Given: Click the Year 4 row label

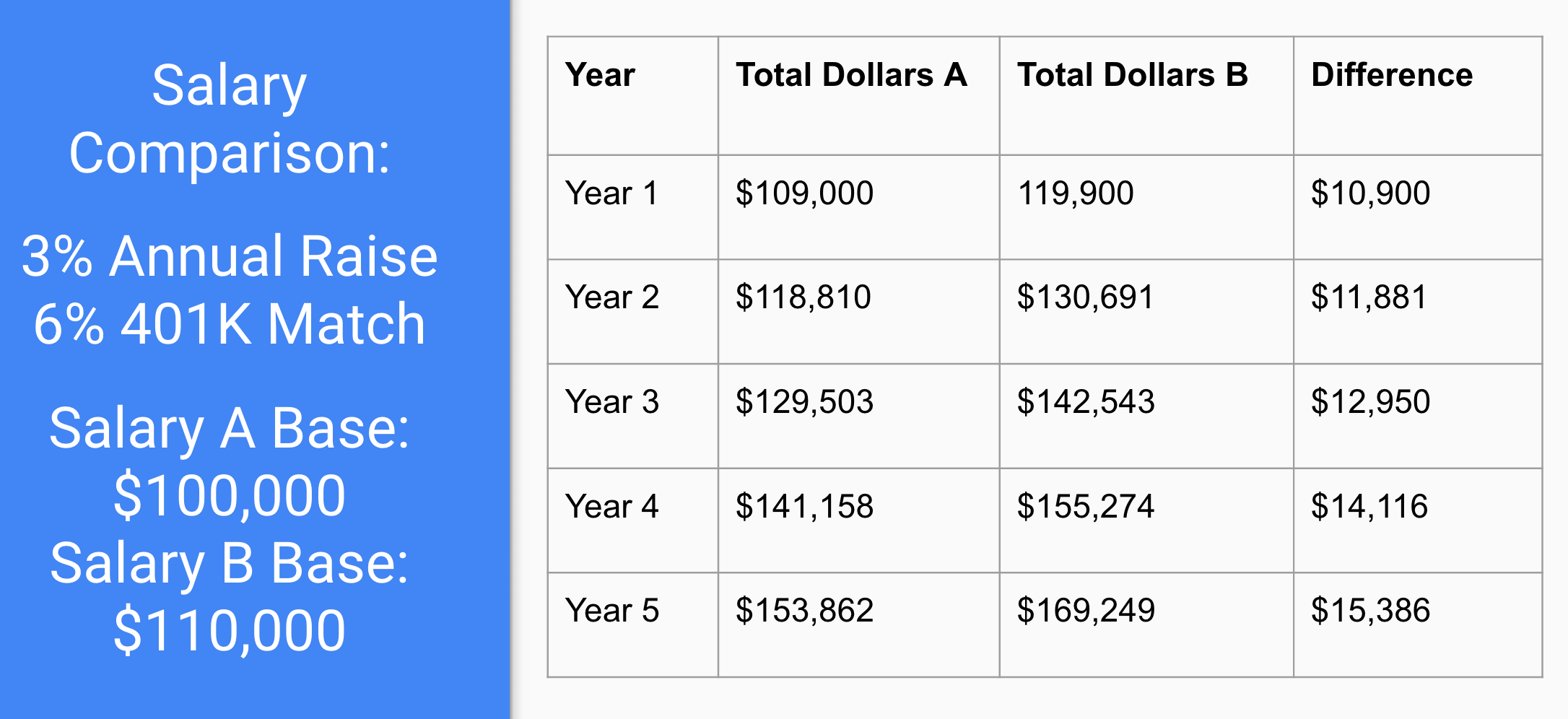Looking at the screenshot, I should coord(611,507).
